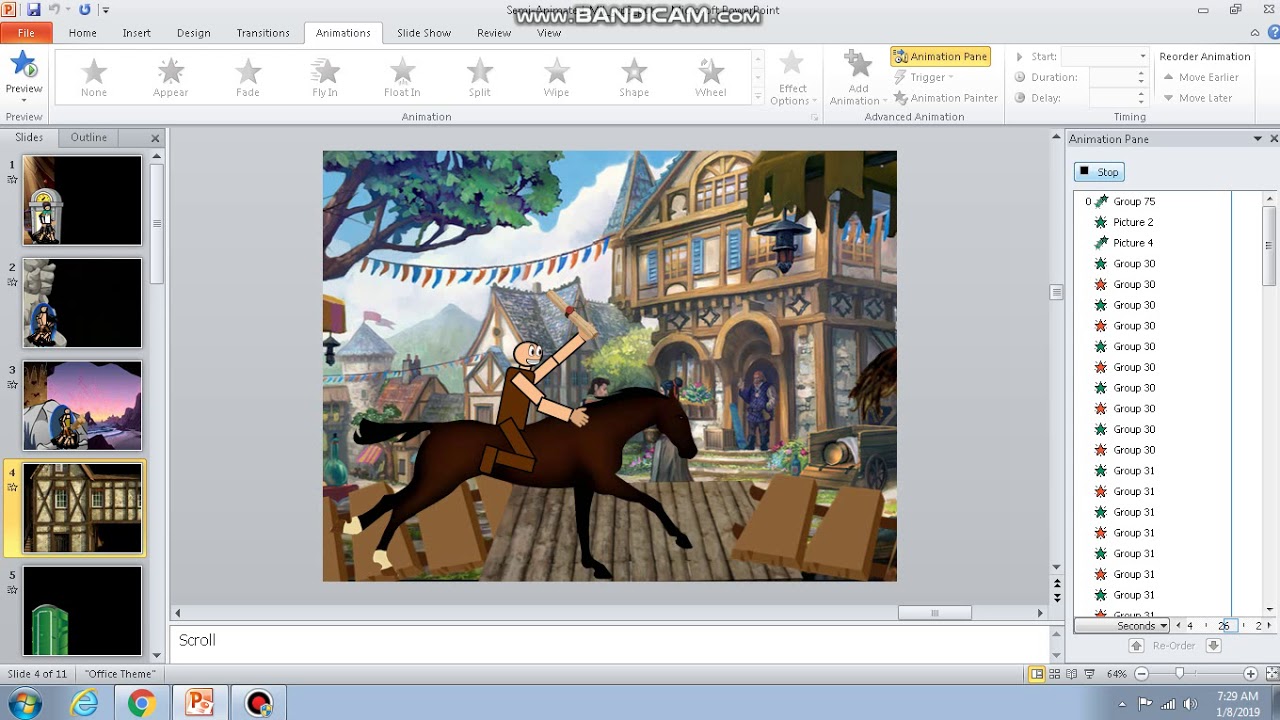Click Move Later in Reorder Animation
This screenshot has height=720, width=1280.
pyautogui.click(x=1197, y=98)
